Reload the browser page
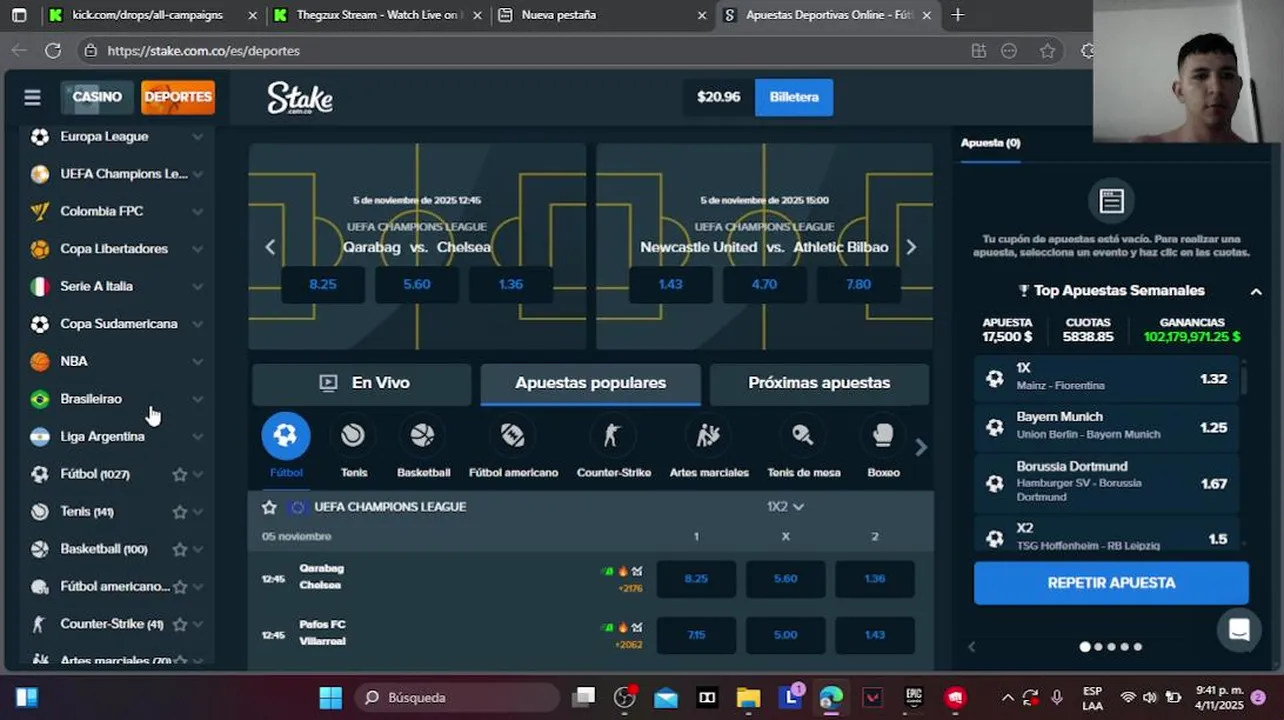Image resolution: width=1284 pixels, height=720 pixels. point(53,50)
